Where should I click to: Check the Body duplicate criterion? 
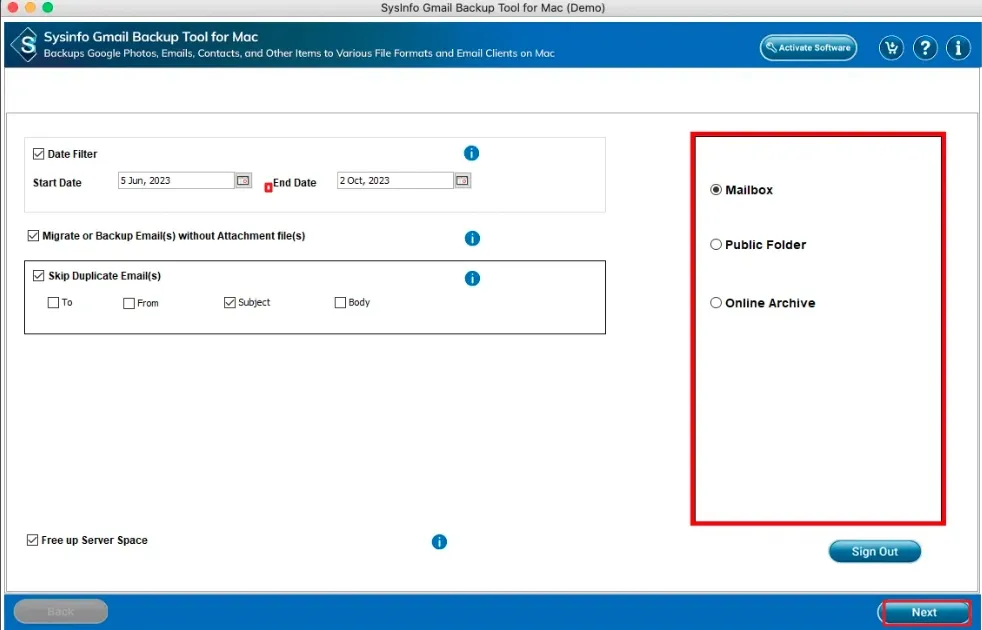coord(340,302)
